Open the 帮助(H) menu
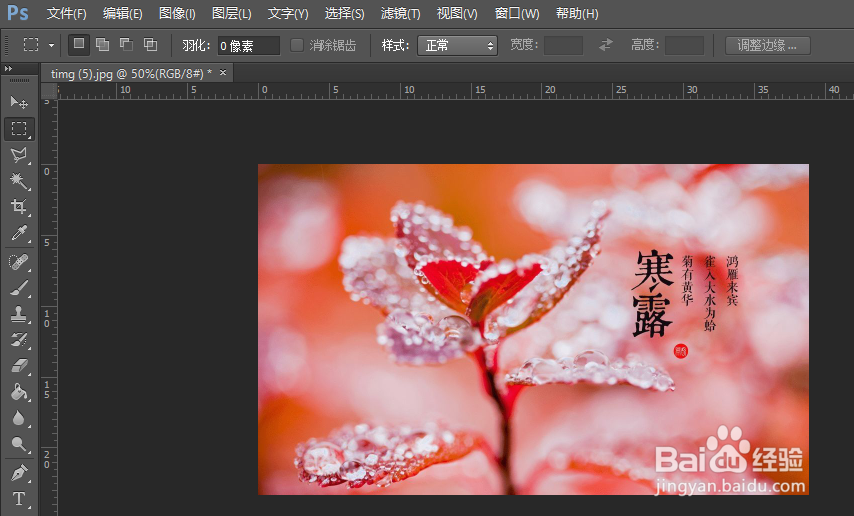Image resolution: width=854 pixels, height=516 pixels. pyautogui.click(x=577, y=13)
